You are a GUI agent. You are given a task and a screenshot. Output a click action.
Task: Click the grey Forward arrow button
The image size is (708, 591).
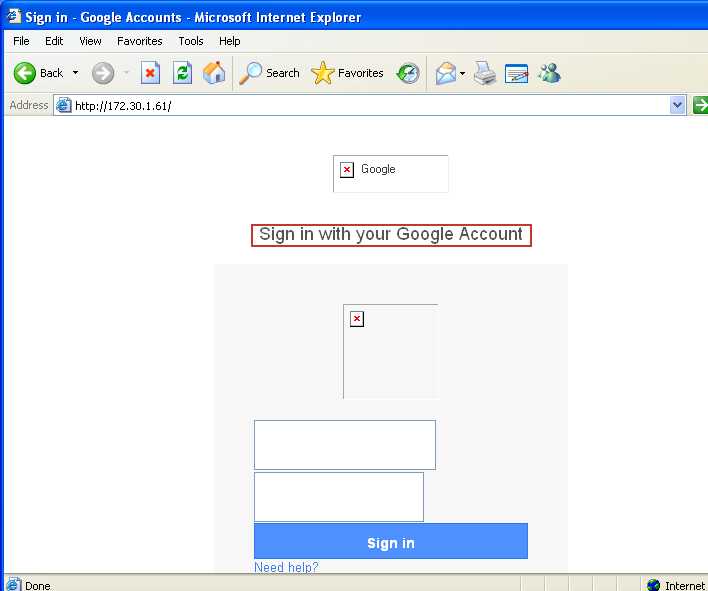point(103,73)
